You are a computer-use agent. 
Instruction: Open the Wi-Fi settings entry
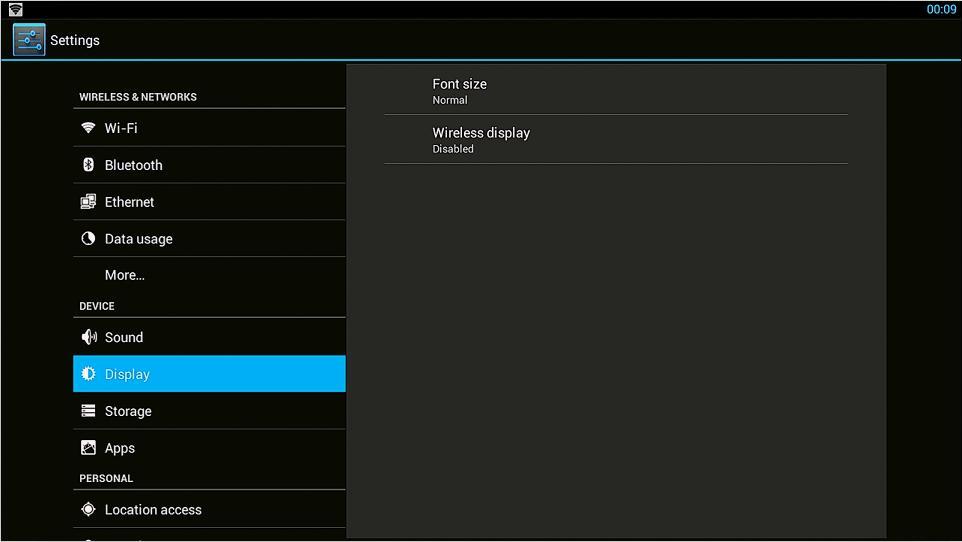[209, 128]
